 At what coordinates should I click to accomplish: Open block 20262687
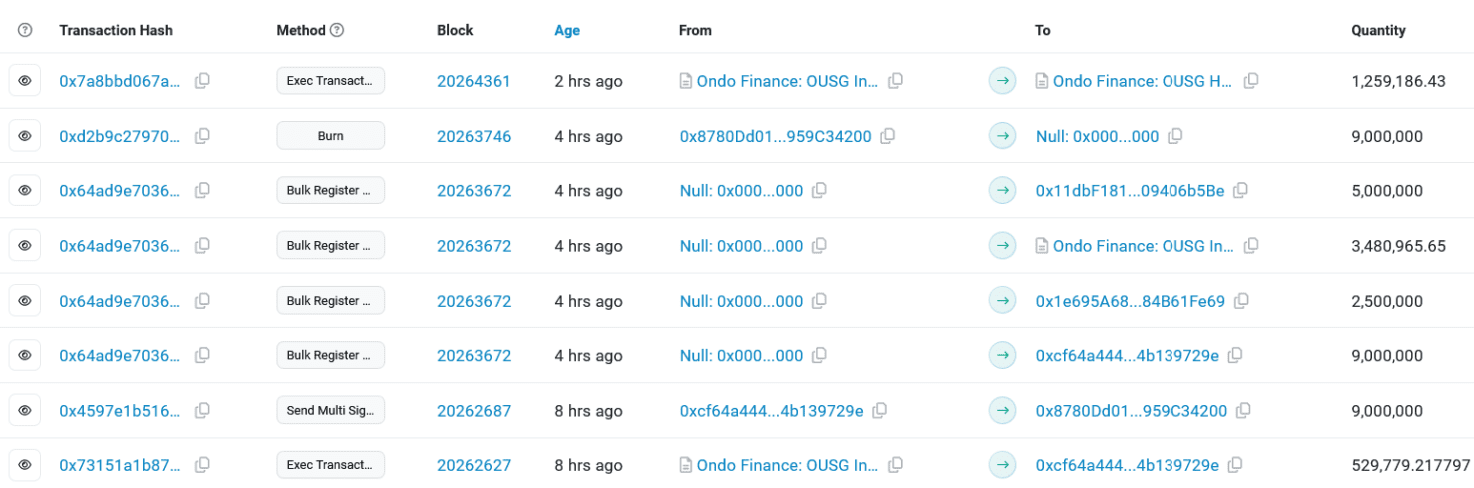[x=473, y=410]
